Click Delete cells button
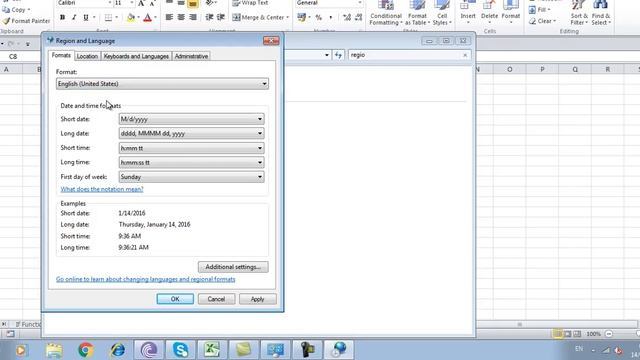The height and width of the screenshot is (360, 640). point(489,12)
